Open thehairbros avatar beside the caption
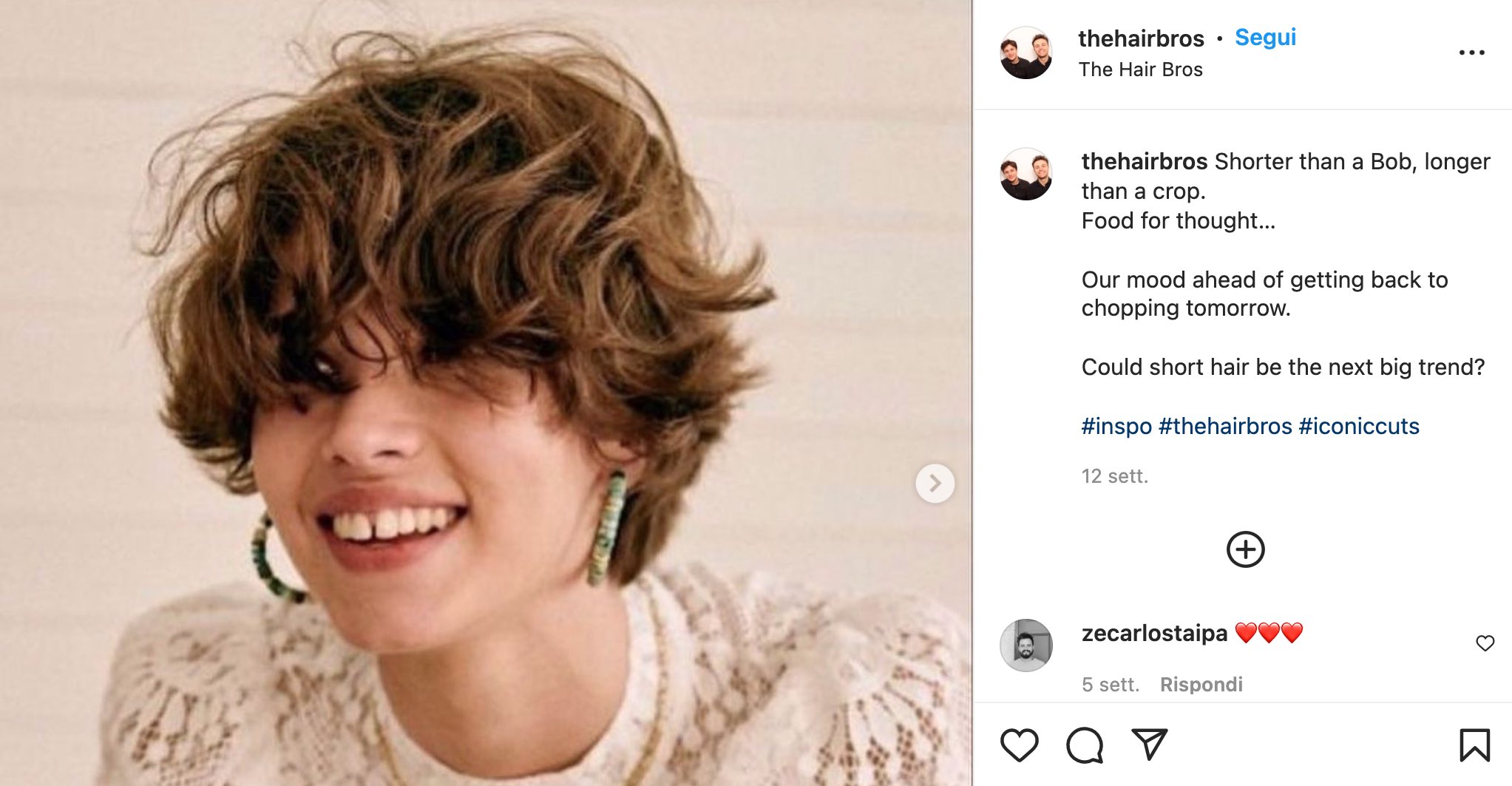This screenshot has height=786, width=1512. 1026,175
